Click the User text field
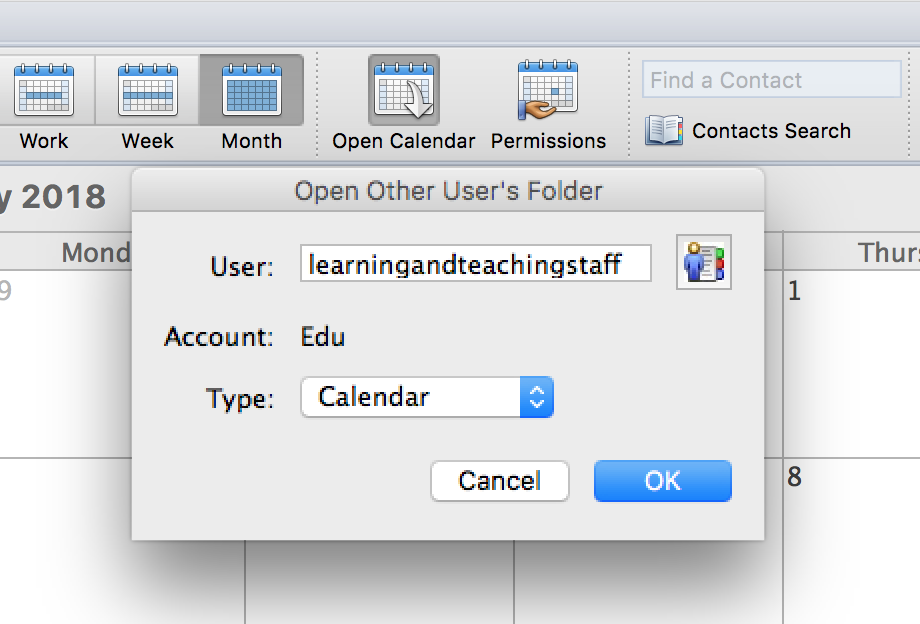Image resolution: width=920 pixels, height=624 pixels. 476,263
